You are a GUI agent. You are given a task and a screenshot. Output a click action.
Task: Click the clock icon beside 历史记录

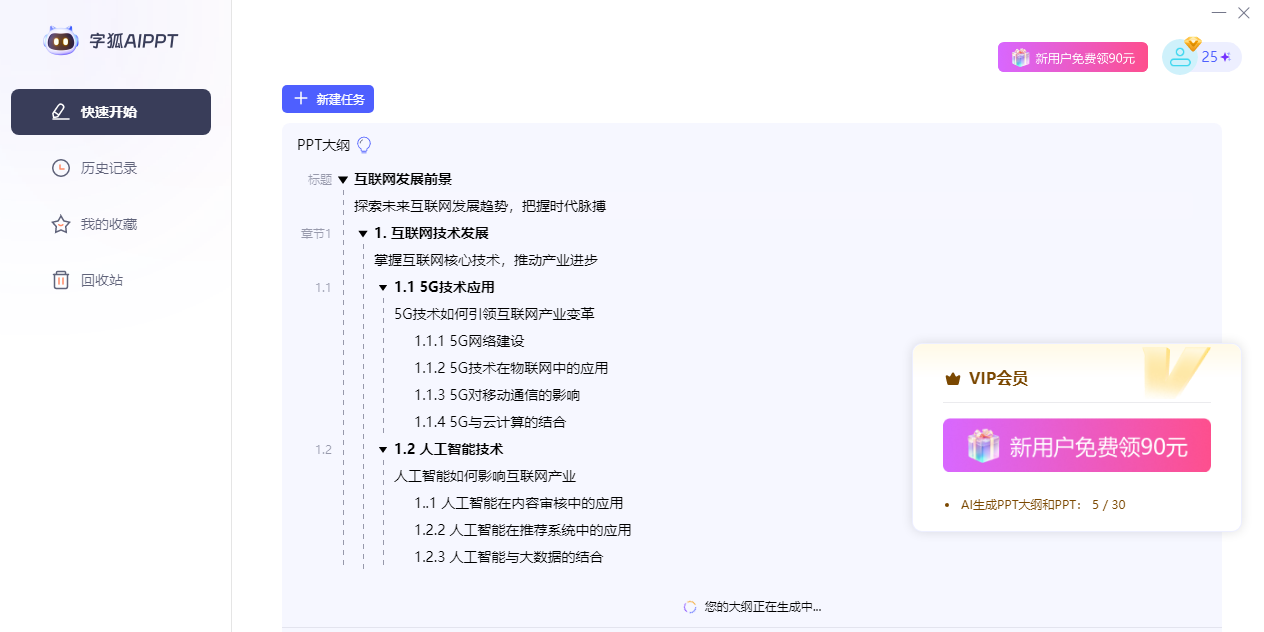[61, 168]
